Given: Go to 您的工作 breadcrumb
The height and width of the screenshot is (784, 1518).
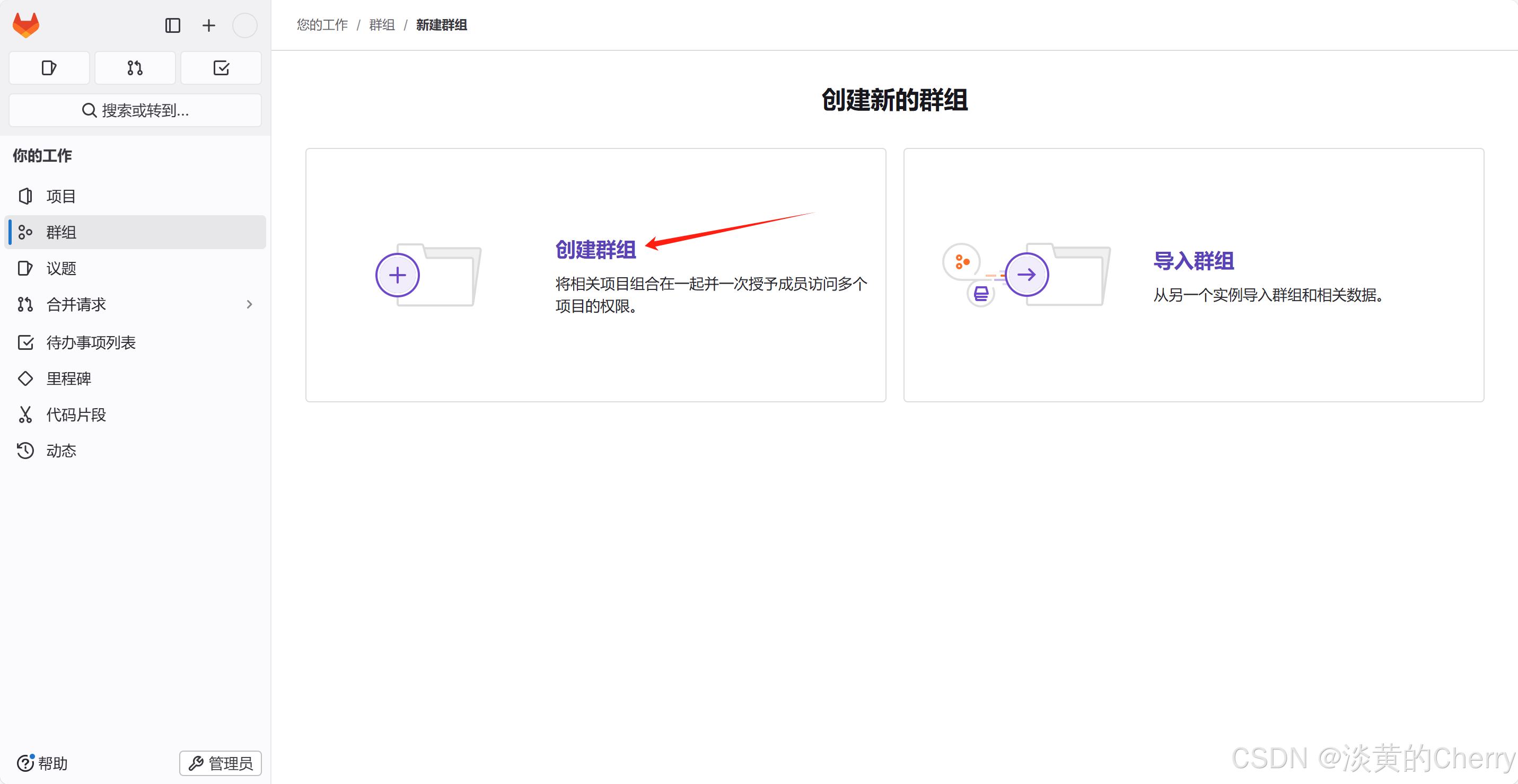Looking at the screenshot, I should click(x=322, y=25).
